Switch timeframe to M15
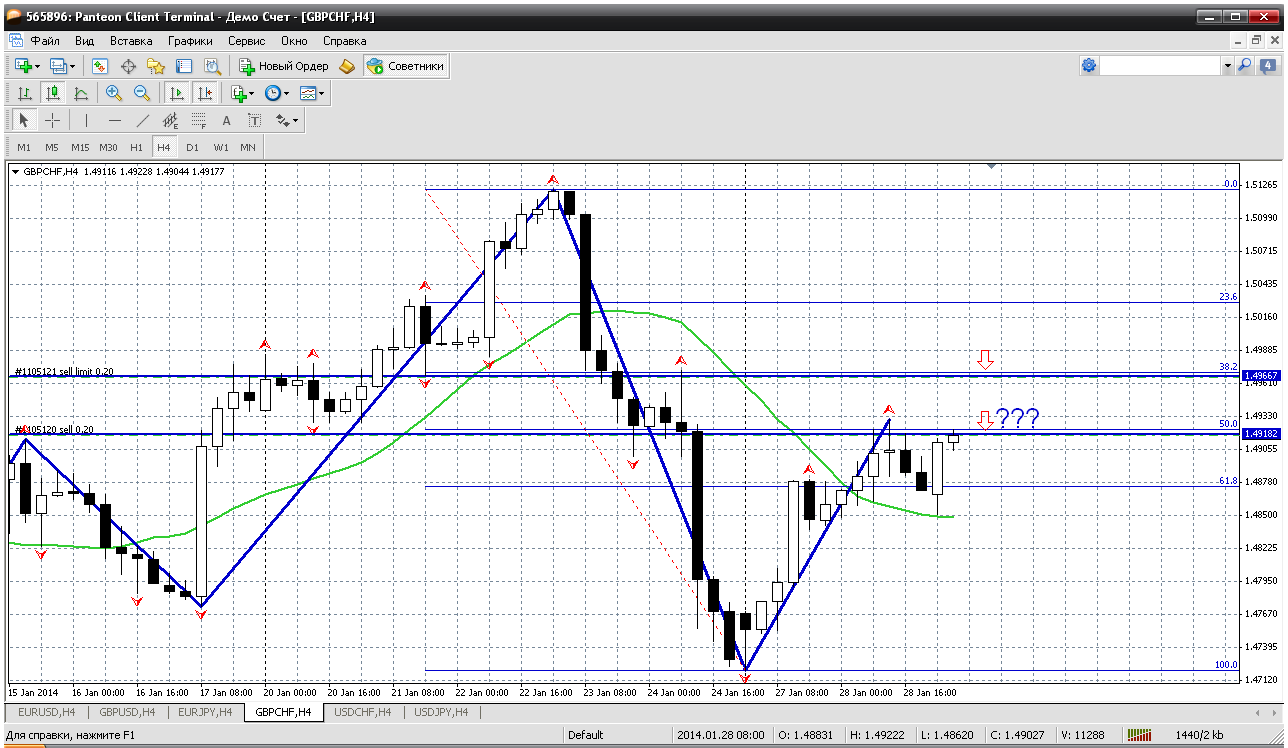 point(80,147)
